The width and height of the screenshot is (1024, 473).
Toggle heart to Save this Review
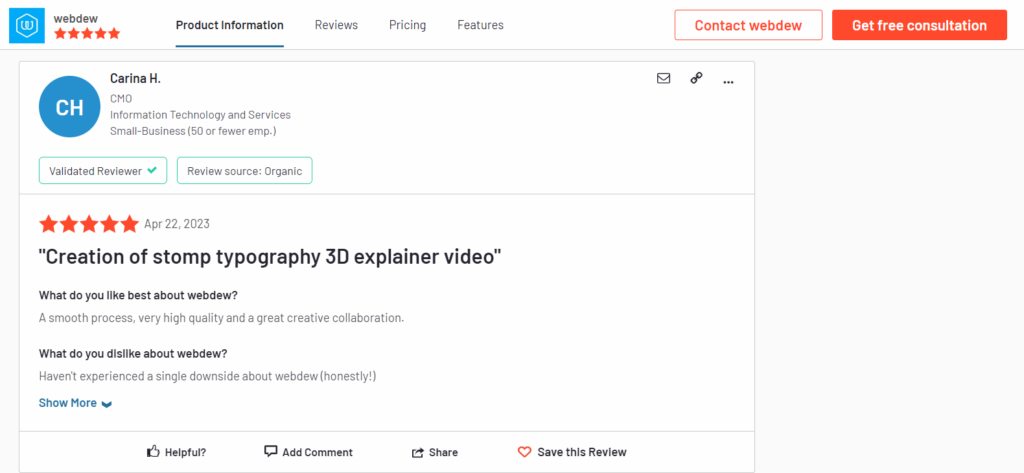524,452
